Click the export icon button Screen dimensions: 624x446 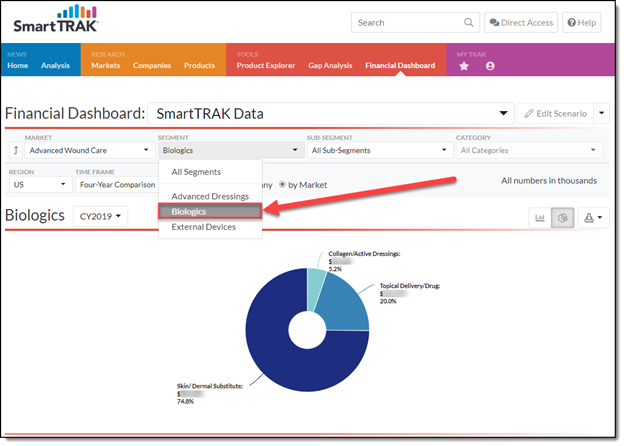(x=593, y=218)
